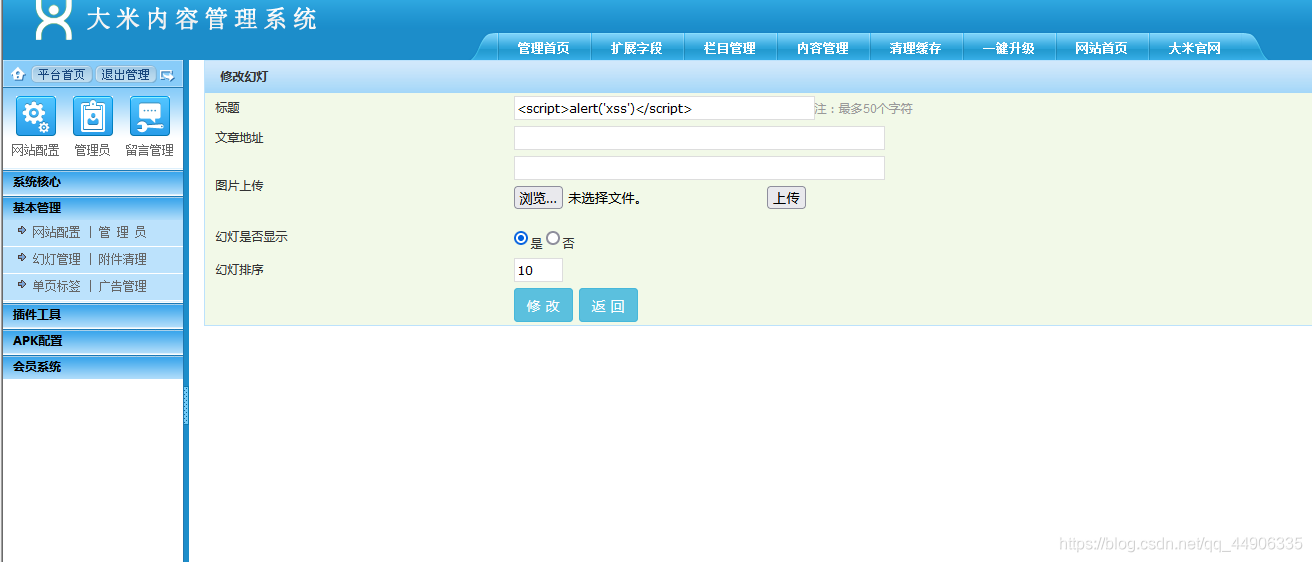The height and width of the screenshot is (562, 1312).
Task: Open the 管理员 clipboard icon
Action: [92, 116]
